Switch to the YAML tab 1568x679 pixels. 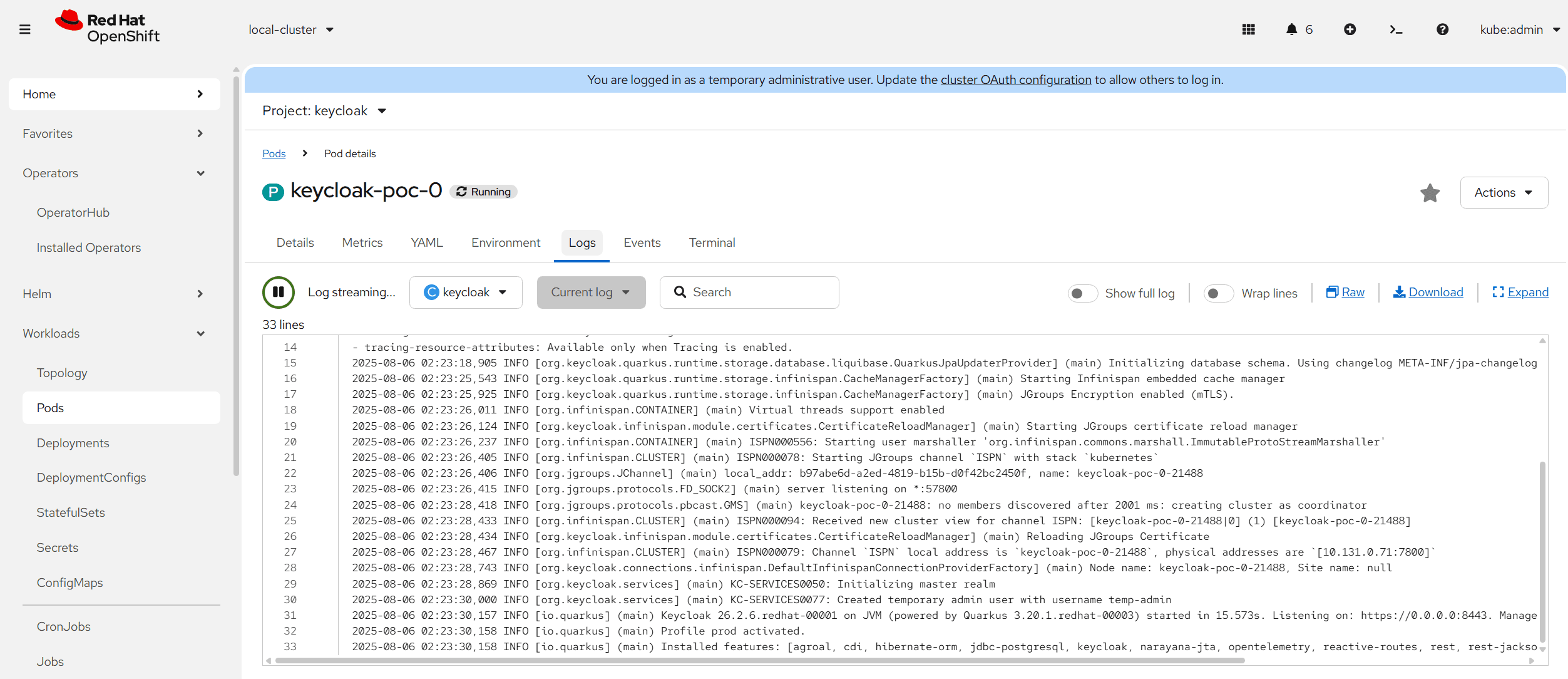(427, 242)
